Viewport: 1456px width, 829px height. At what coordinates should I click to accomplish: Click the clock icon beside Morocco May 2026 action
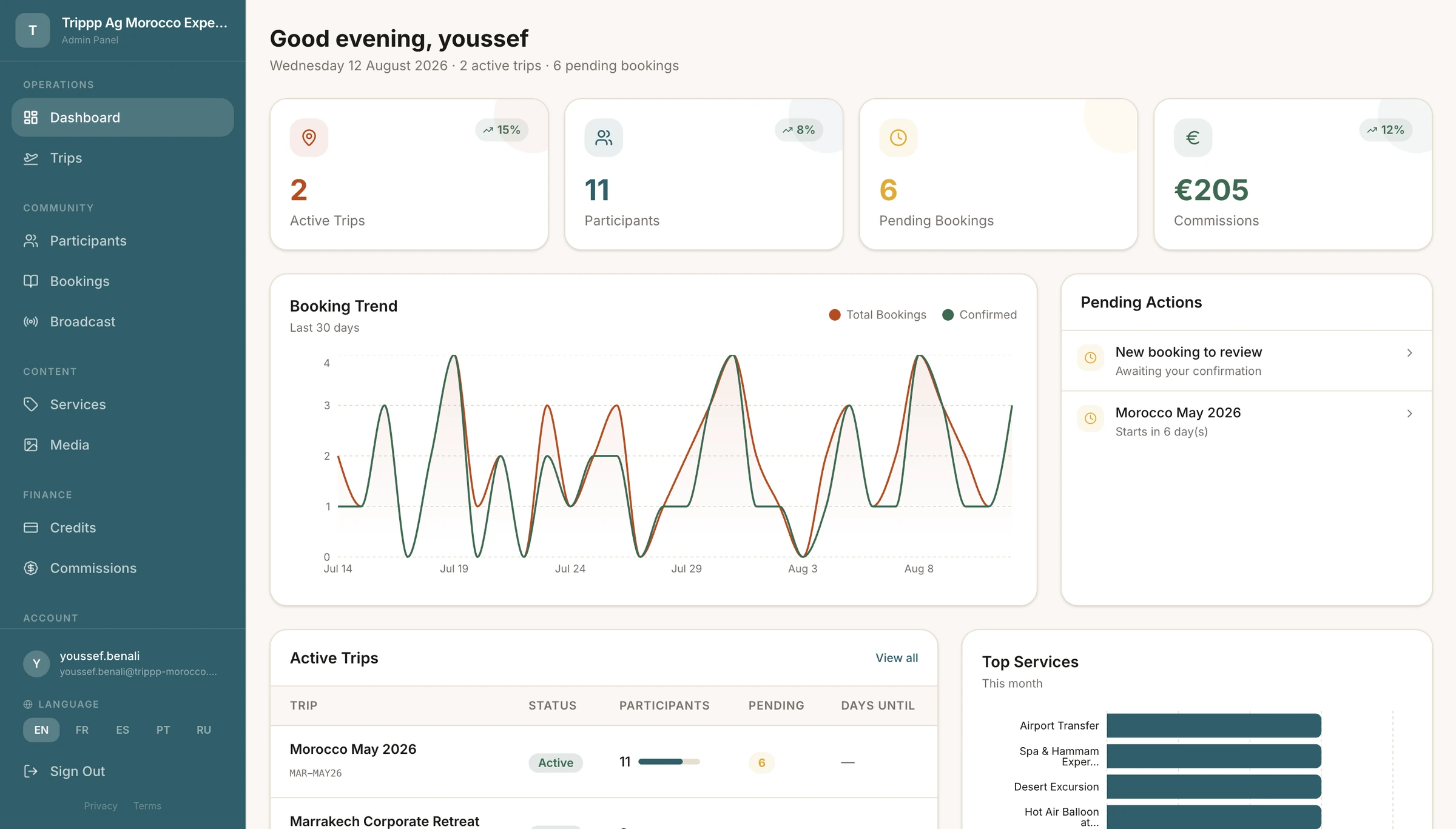pyautogui.click(x=1090, y=418)
